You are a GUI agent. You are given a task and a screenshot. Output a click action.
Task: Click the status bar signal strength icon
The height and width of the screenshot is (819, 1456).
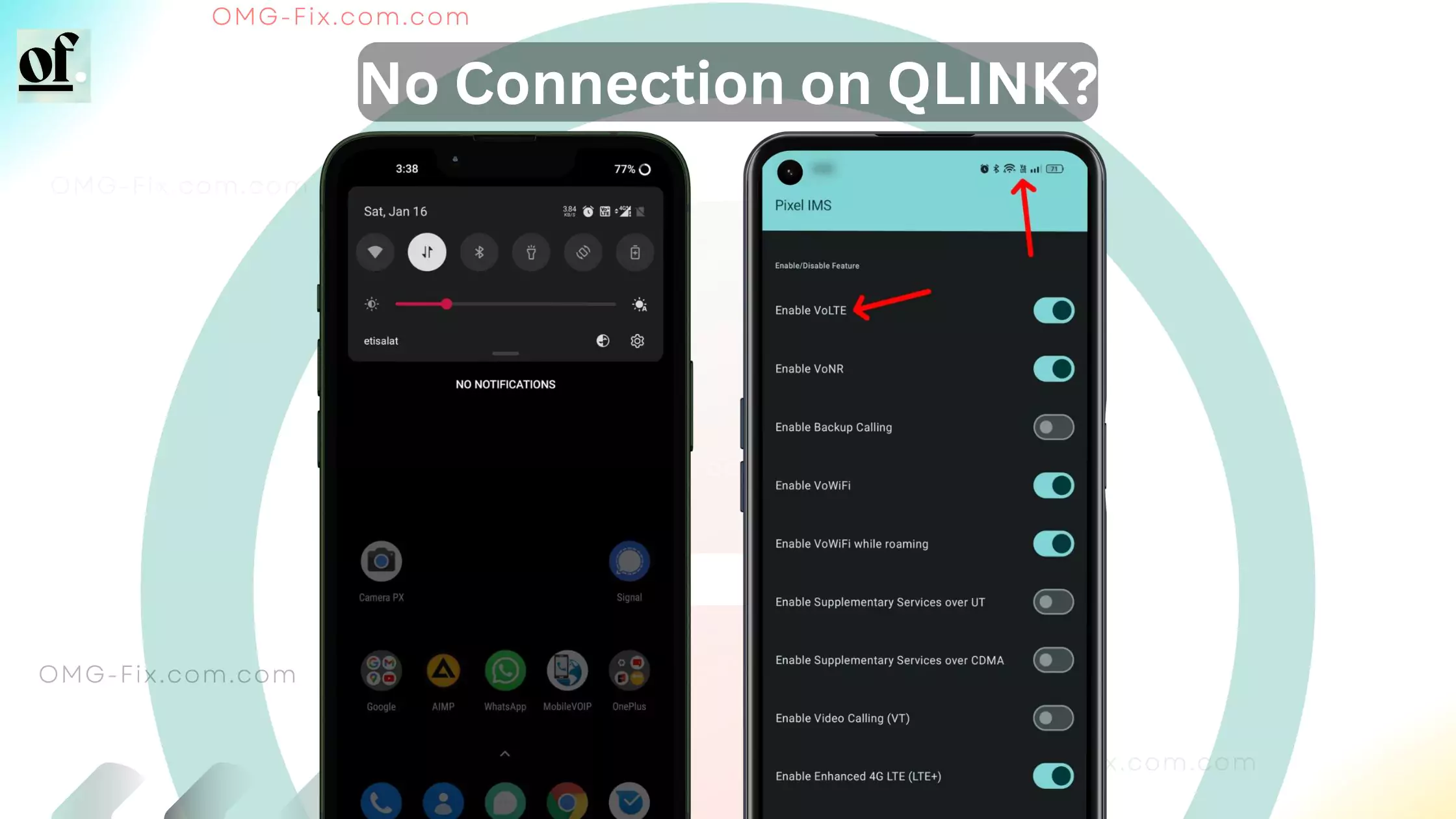coord(1036,168)
